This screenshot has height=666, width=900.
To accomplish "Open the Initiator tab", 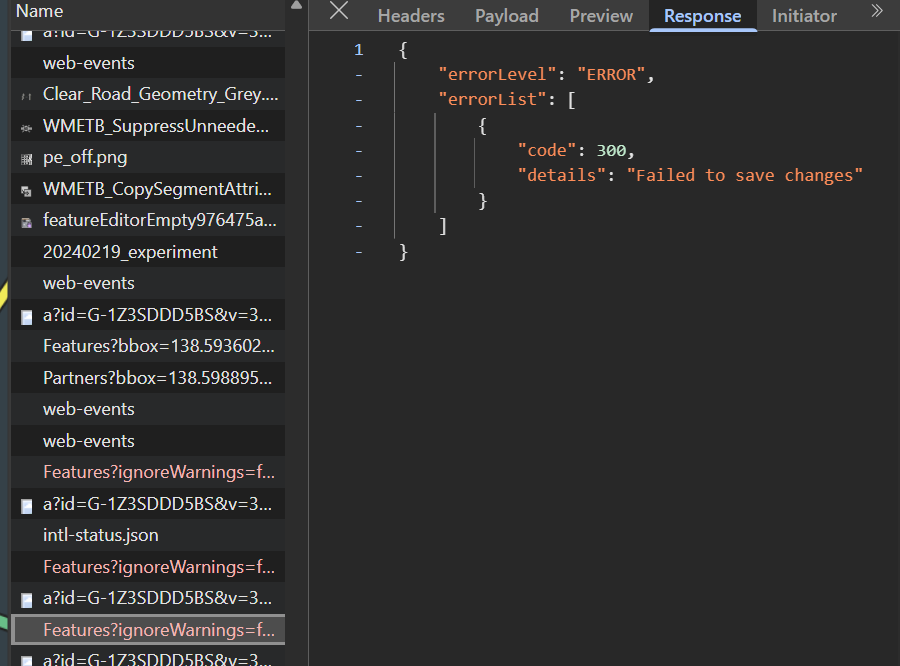I will click(x=804, y=16).
